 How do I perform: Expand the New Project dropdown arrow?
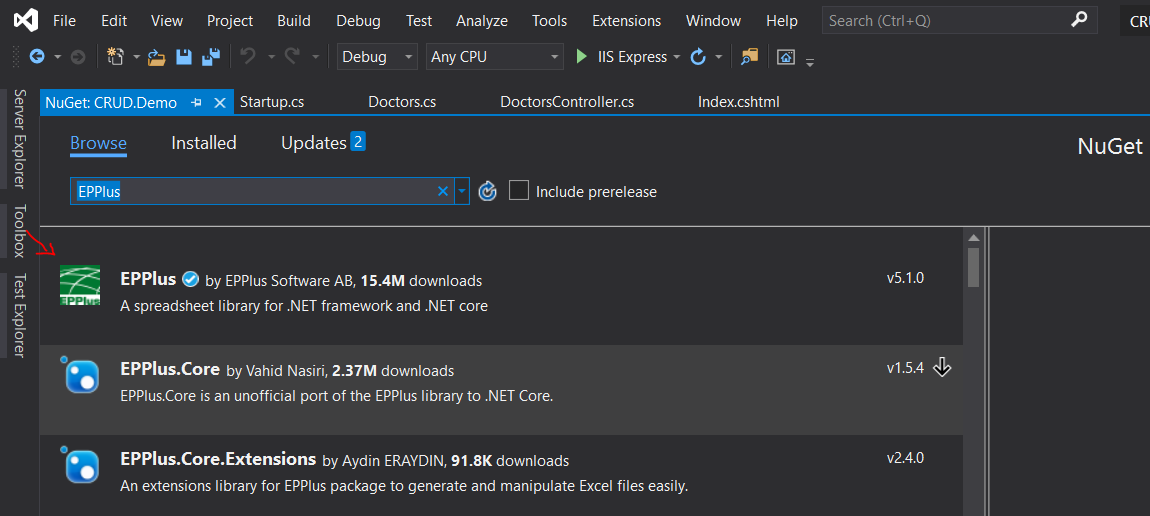136,56
